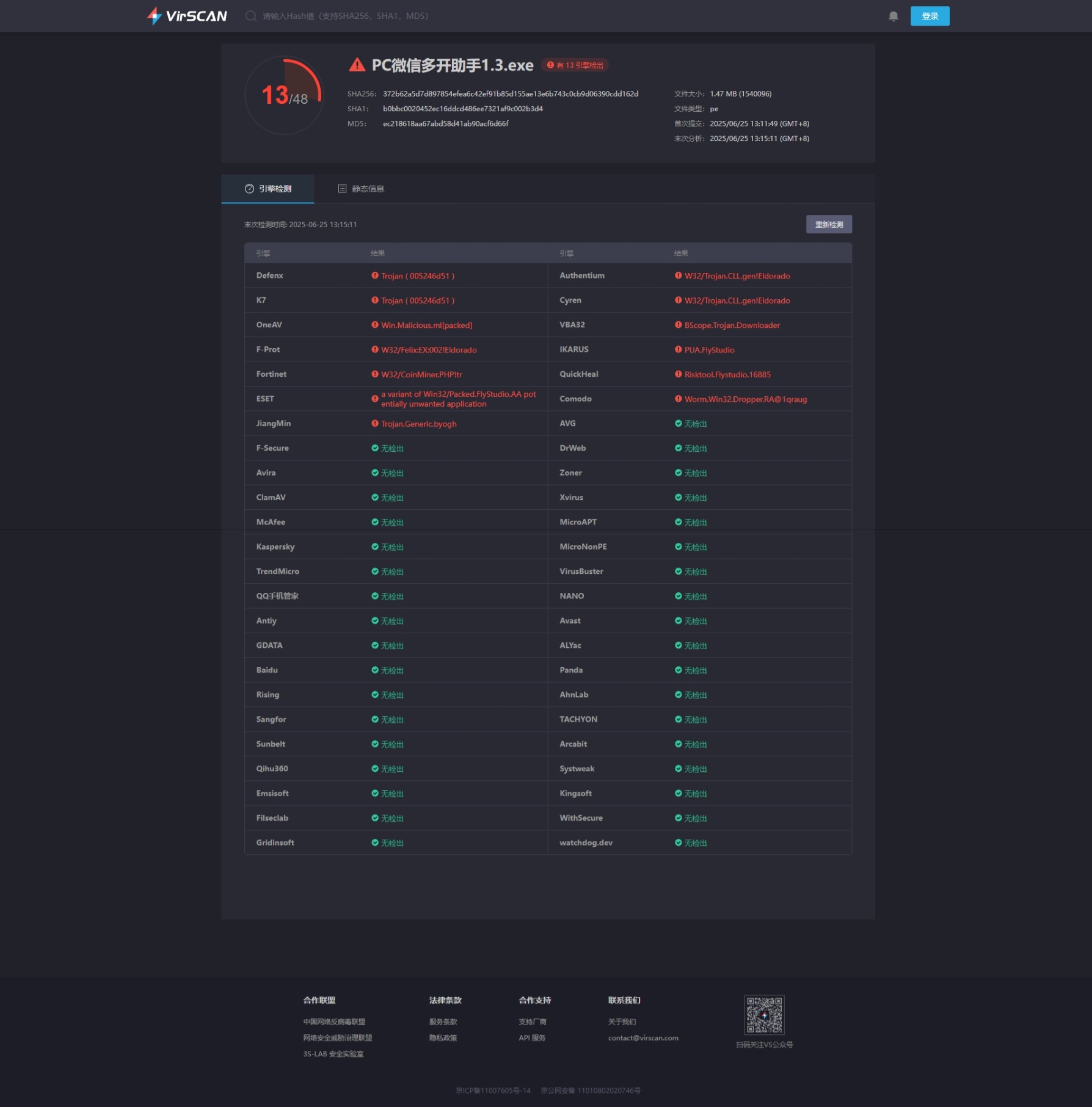Image resolution: width=1092 pixels, height=1107 pixels.
Task: Click the PUA.FlyStudio result
Action: coord(709,350)
